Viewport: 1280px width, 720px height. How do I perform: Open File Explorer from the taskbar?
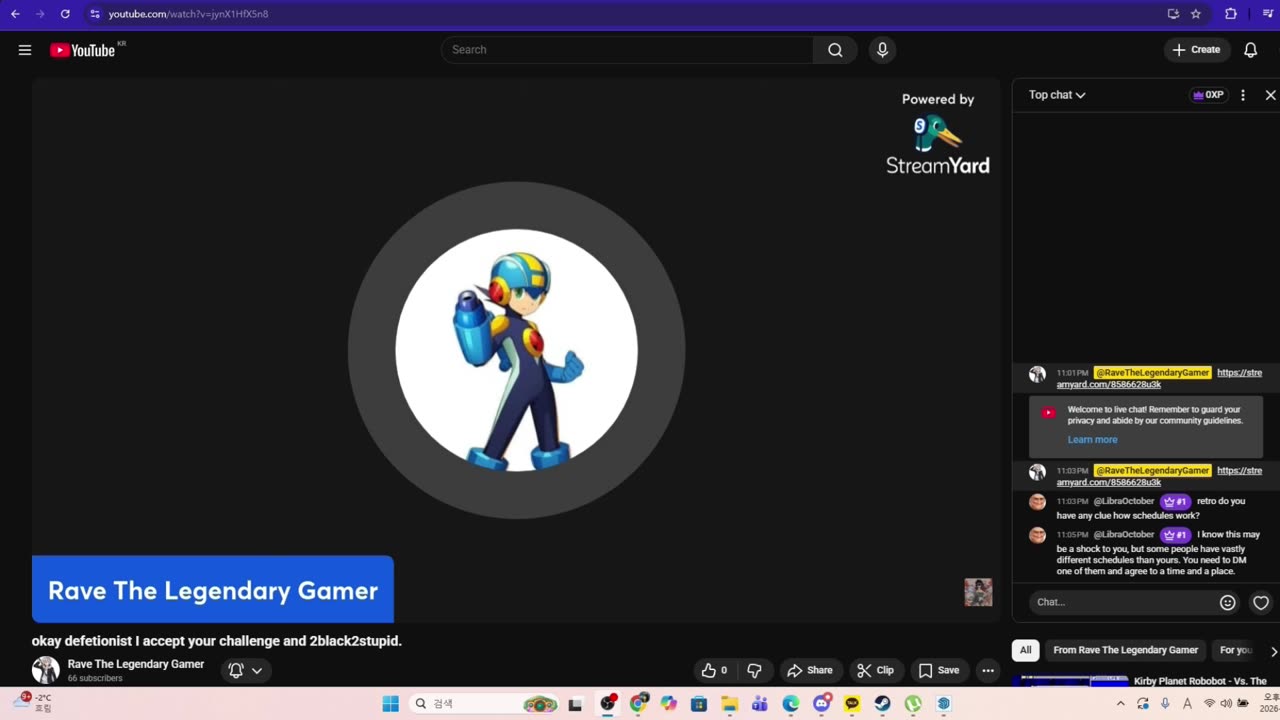coord(729,704)
